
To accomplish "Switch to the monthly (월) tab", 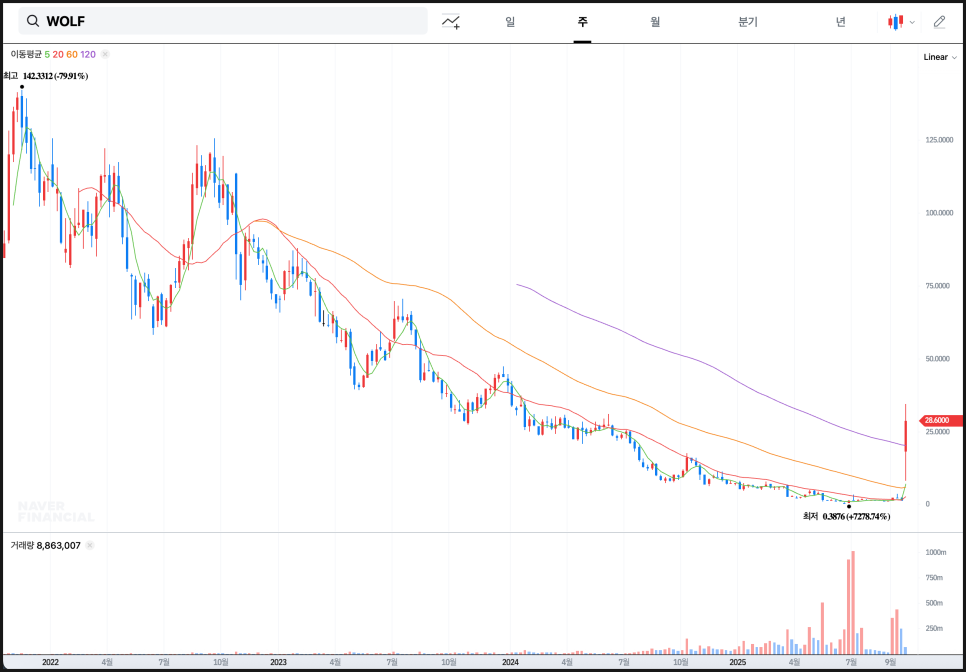I will 655,21.
